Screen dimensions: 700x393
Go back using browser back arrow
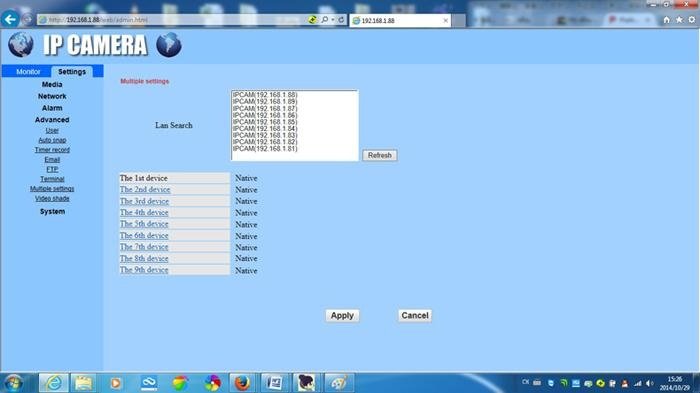[x=10, y=19]
